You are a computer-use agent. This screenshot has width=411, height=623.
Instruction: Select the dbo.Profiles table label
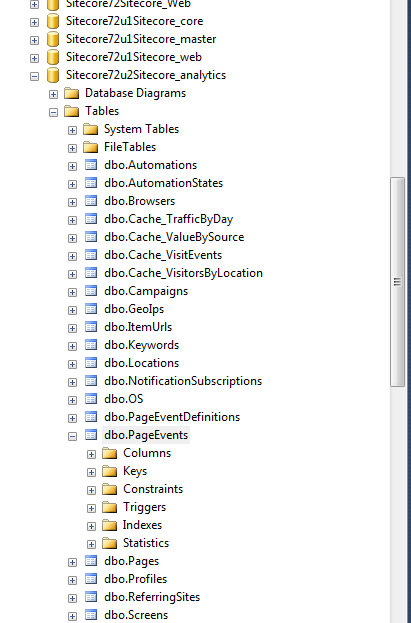tap(136, 579)
